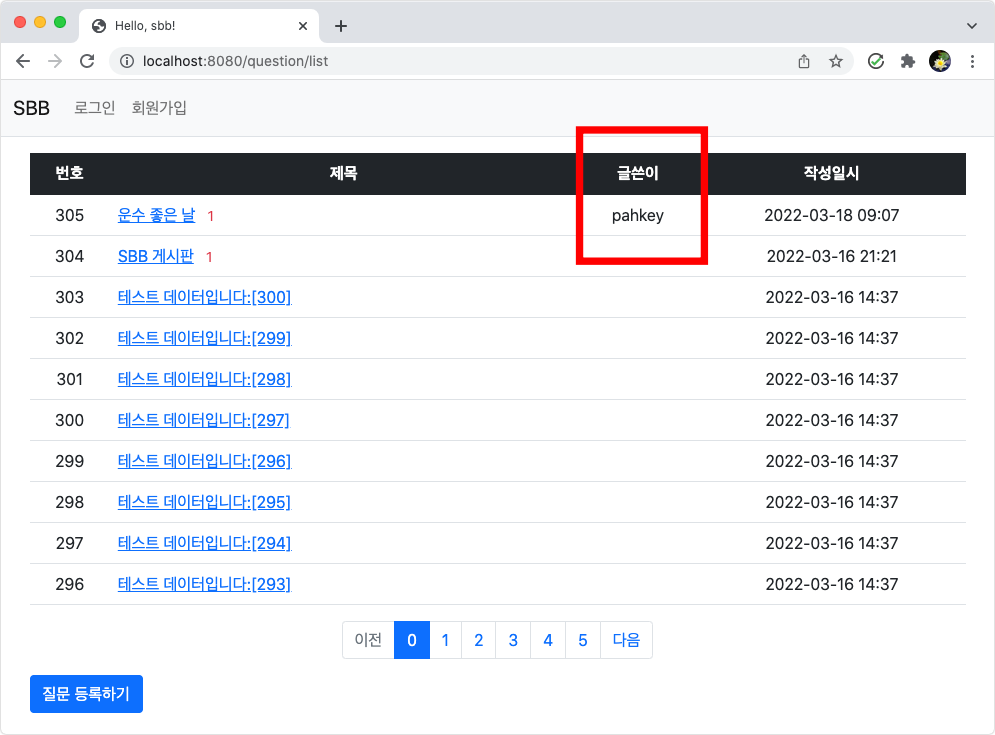Go to page 3 in the pagination

pyautogui.click(x=513, y=640)
